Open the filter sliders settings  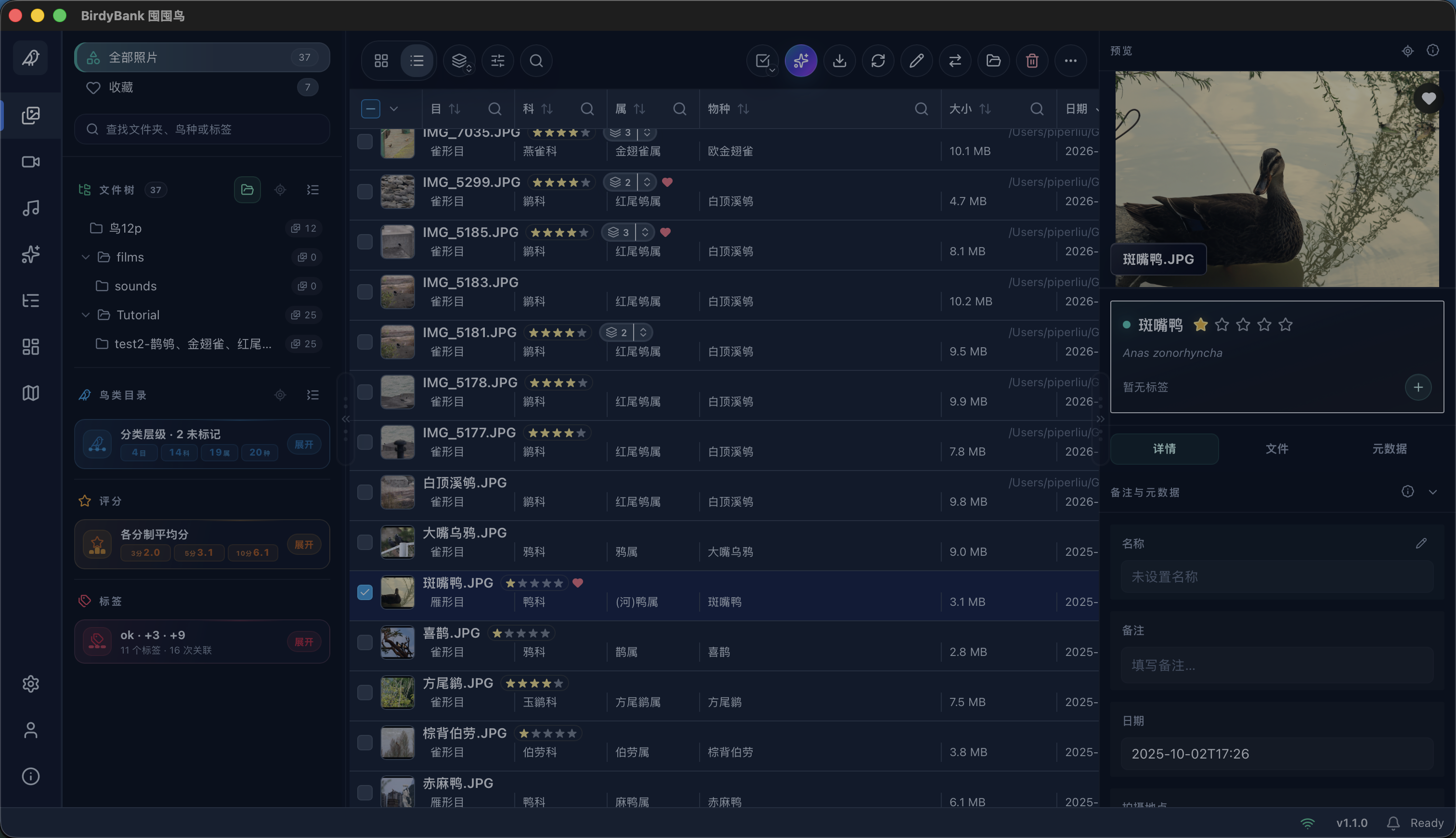tap(497, 60)
